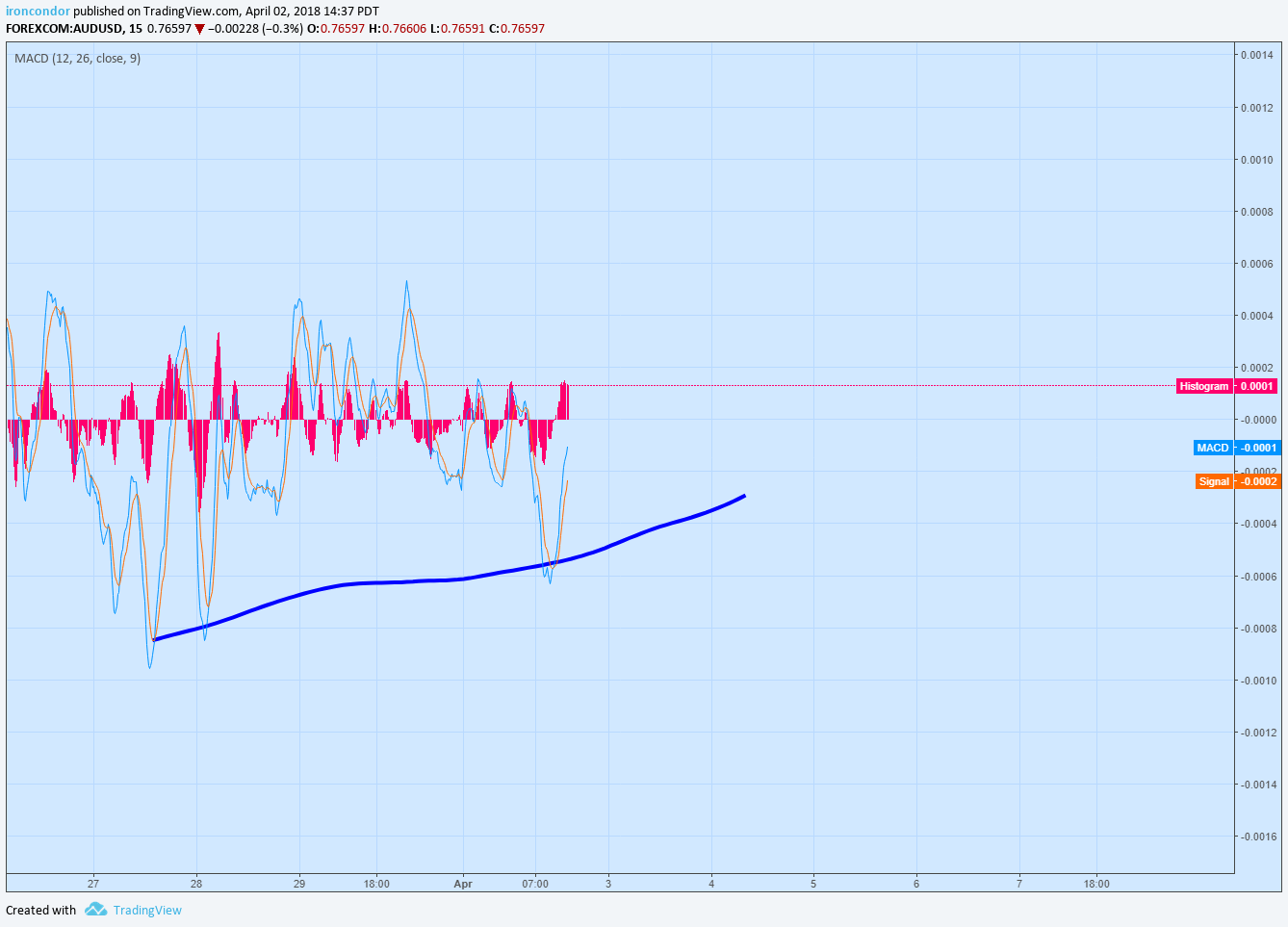Viewport: 1288px width, 927px height.
Task: Open the ironcondor author profile link
Action: [x=38, y=12]
